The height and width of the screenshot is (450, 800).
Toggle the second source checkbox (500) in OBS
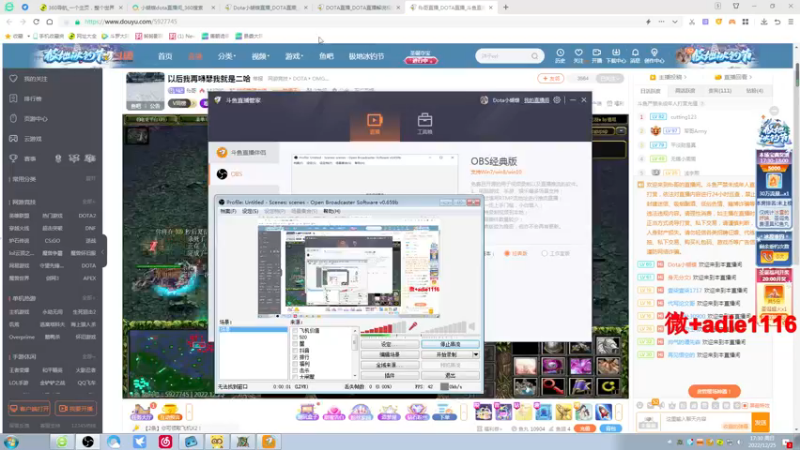click(295, 337)
